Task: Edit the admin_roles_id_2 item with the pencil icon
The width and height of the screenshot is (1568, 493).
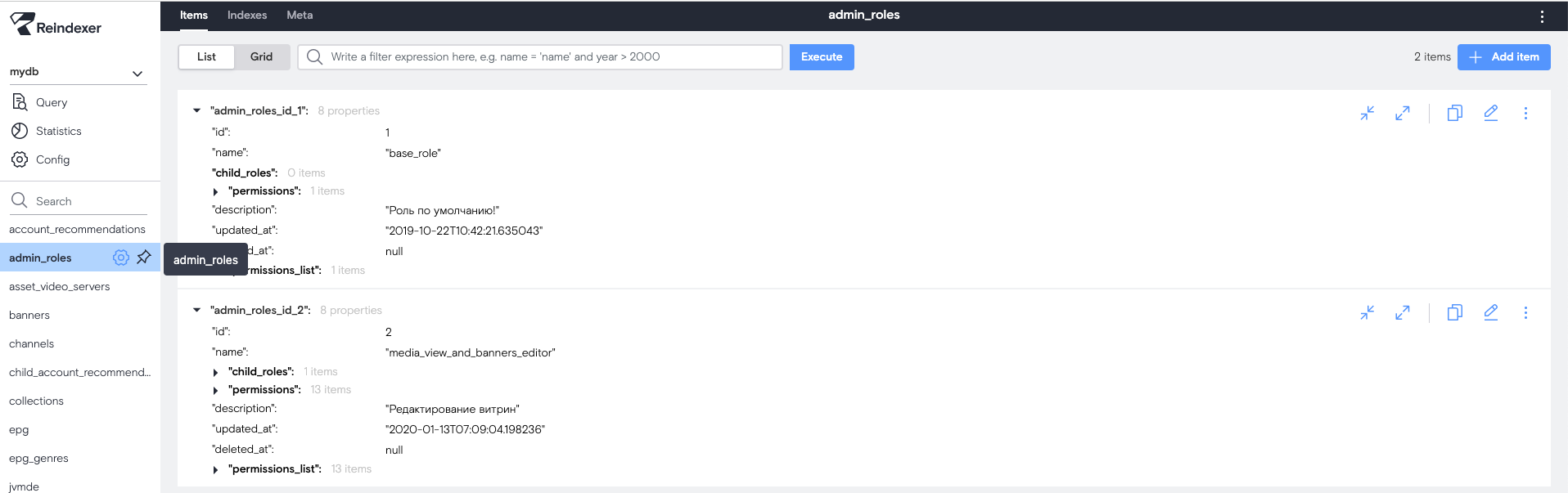Action: click(x=1490, y=312)
